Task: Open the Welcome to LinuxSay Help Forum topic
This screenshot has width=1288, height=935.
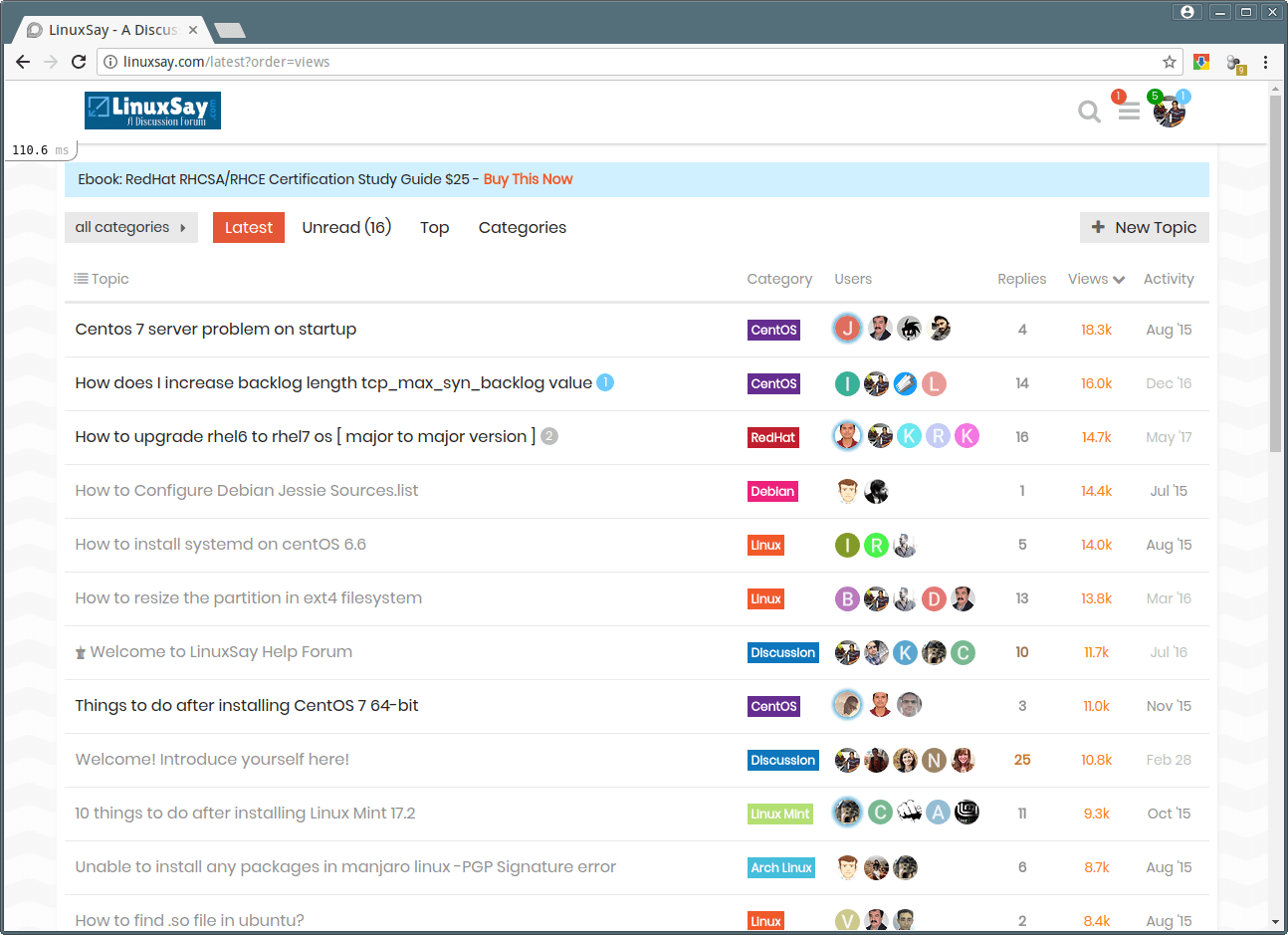Action: tap(221, 651)
